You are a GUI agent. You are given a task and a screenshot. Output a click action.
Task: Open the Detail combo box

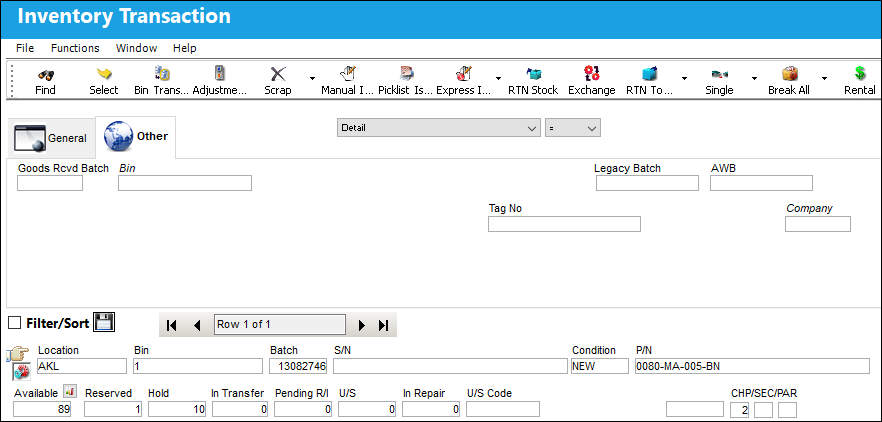(x=439, y=128)
